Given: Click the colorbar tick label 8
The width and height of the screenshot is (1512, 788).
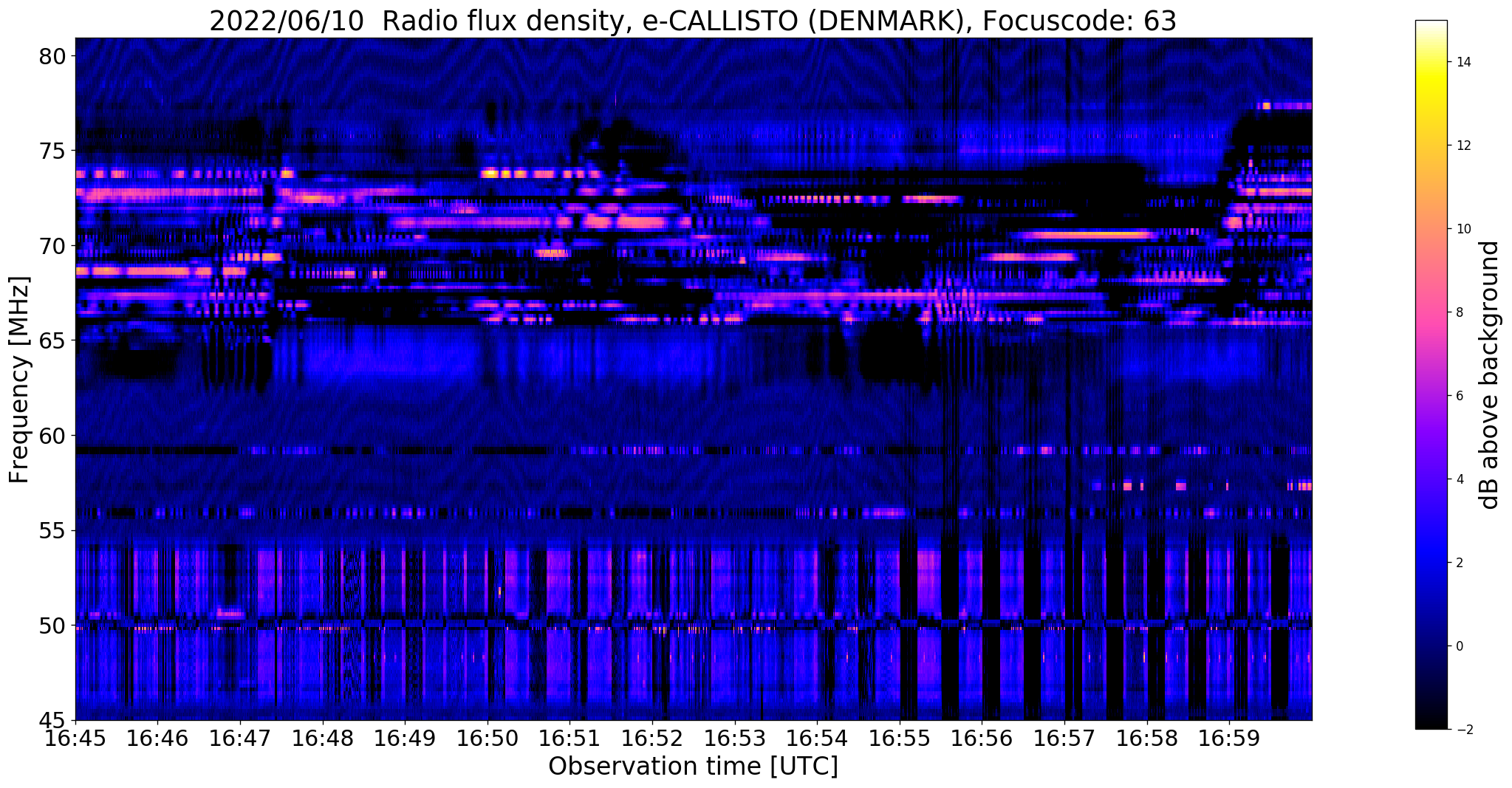Looking at the screenshot, I should [1459, 312].
